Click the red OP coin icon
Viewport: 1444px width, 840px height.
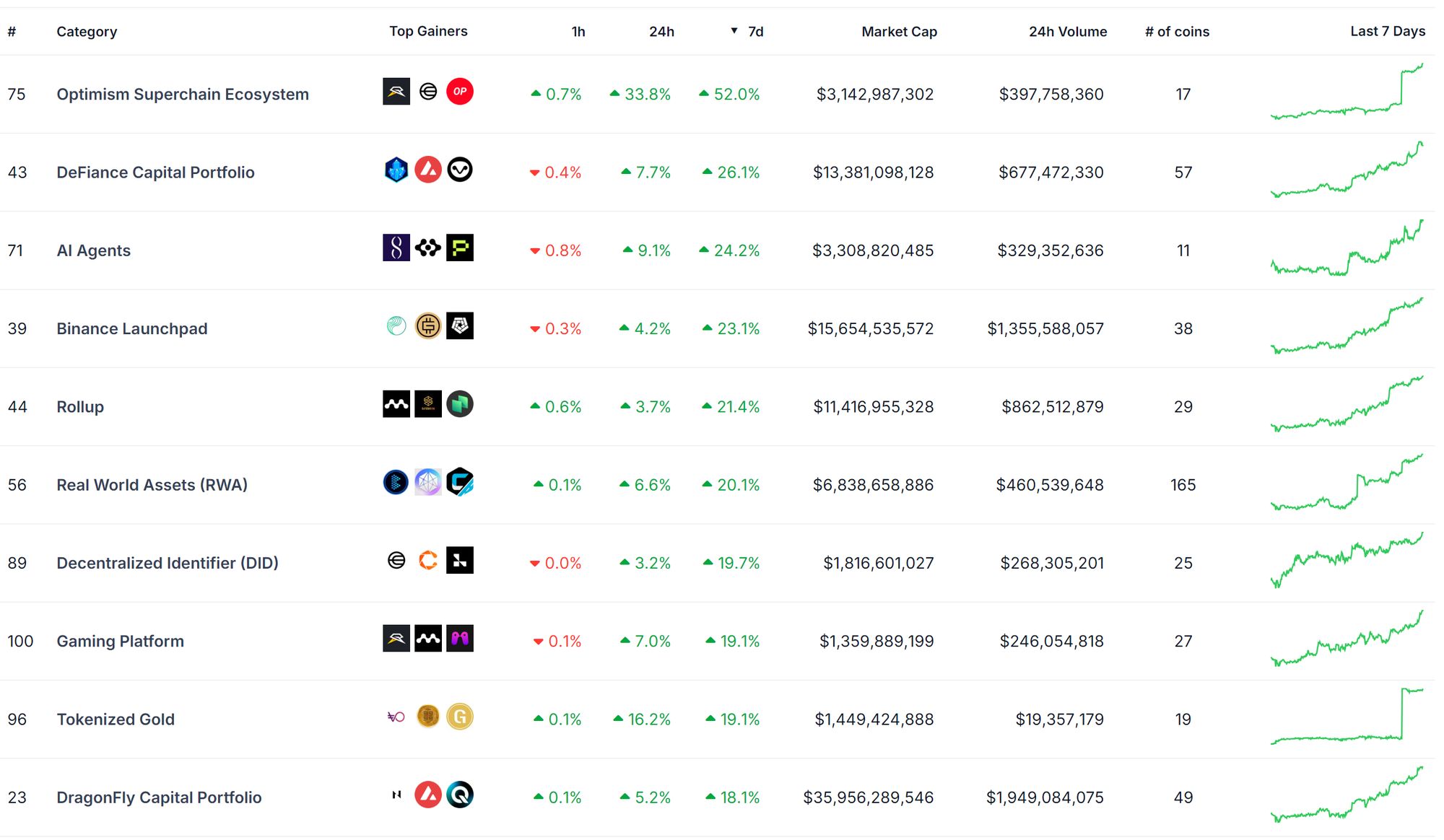(459, 92)
